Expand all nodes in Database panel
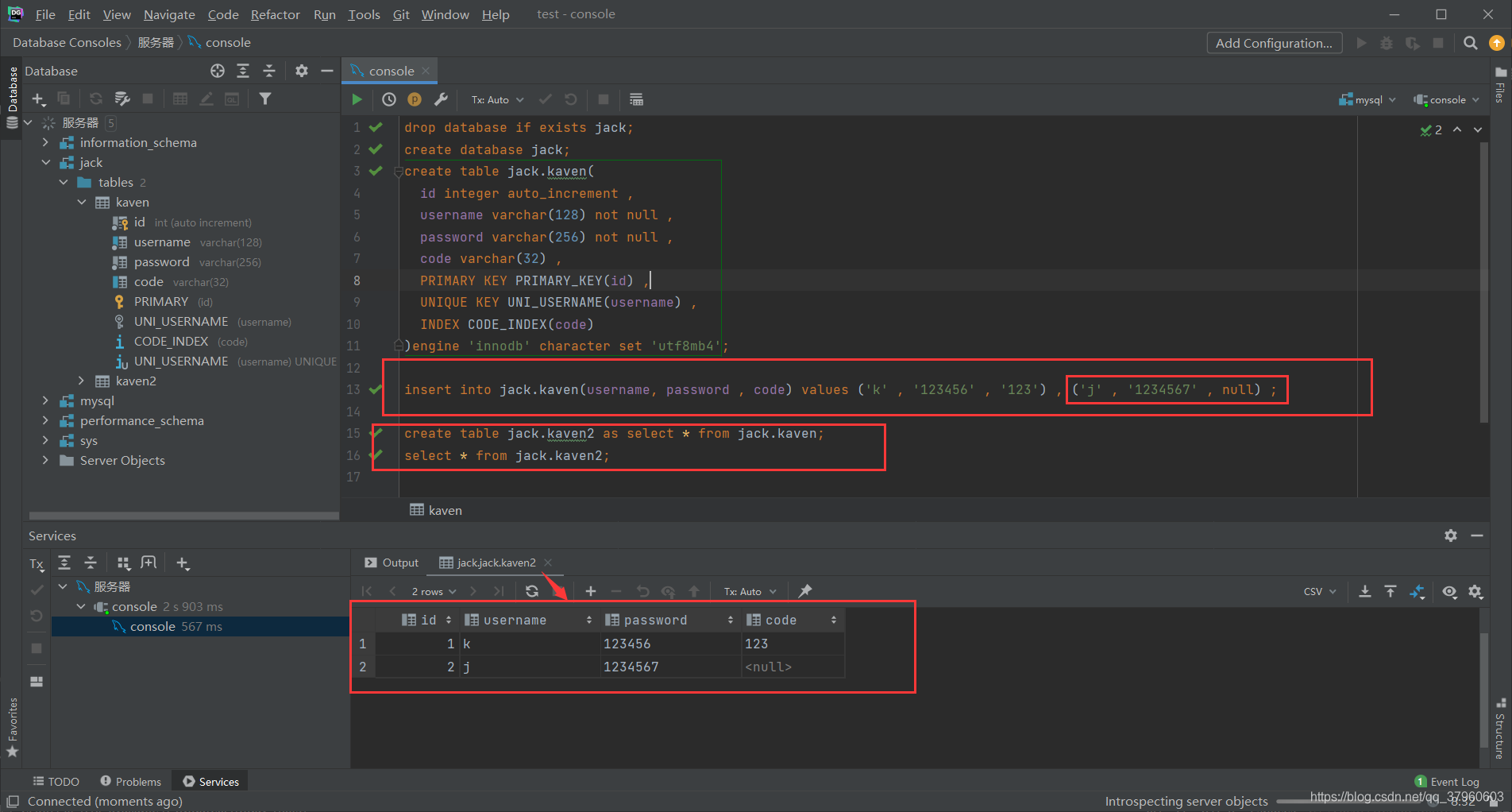 pyautogui.click(x=243, y=71)
